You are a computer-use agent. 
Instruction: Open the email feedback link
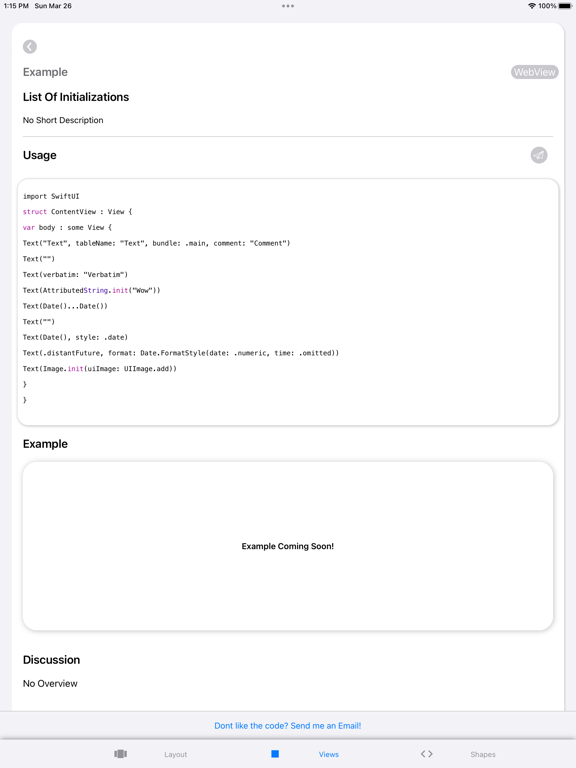tap(288, 725)
